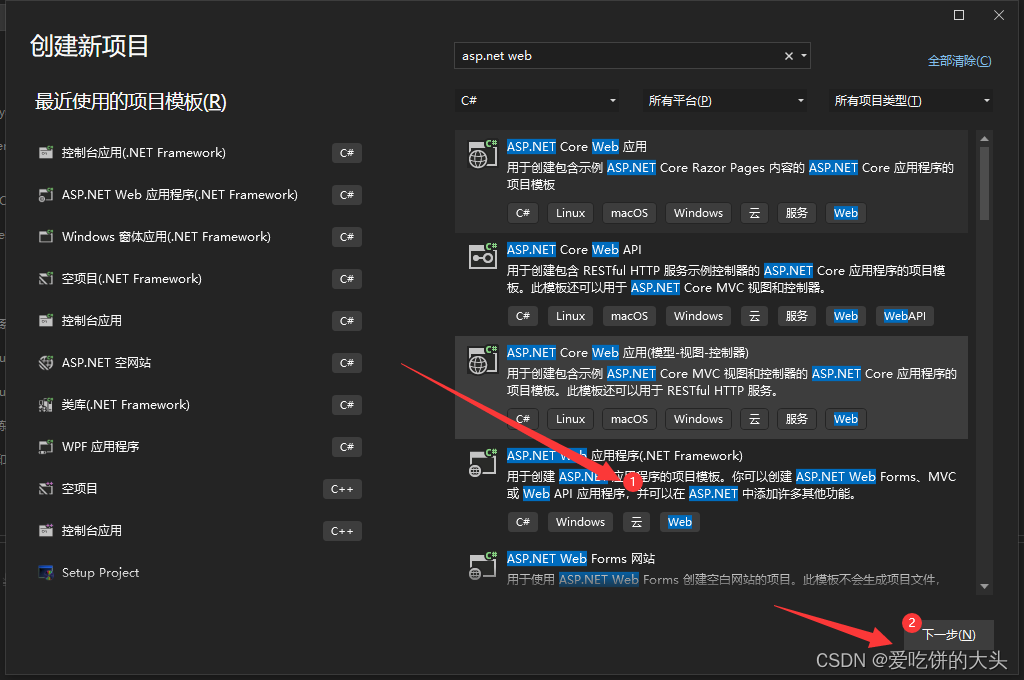Click the template list scrollbar thumb
The width and height of the screenshot is (1024, 680).
tap(984, 184)
